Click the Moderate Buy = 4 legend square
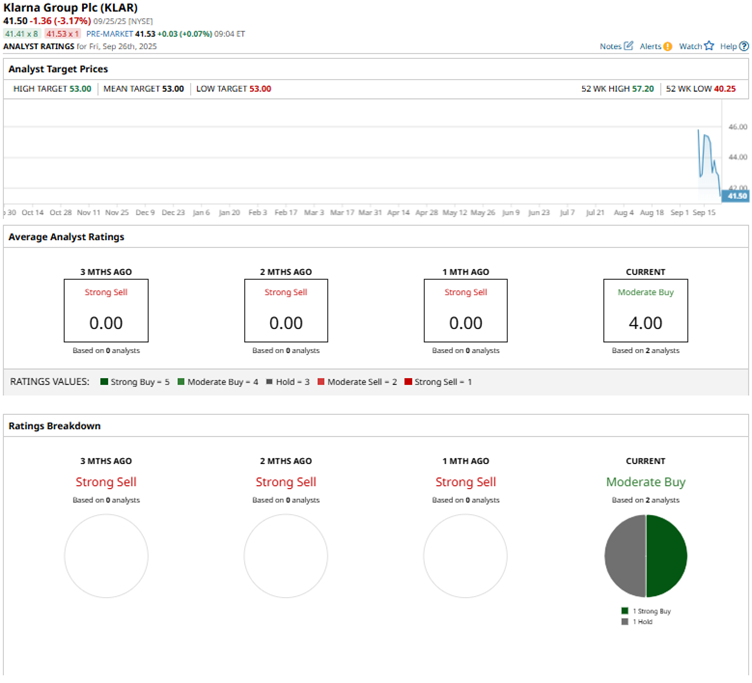752x683 pixels. 180,382
